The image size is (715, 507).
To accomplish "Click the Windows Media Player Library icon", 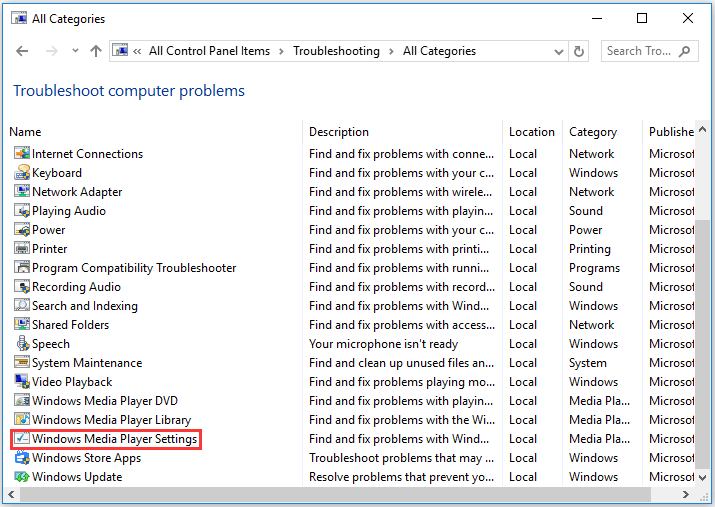I will pos(21,419).
